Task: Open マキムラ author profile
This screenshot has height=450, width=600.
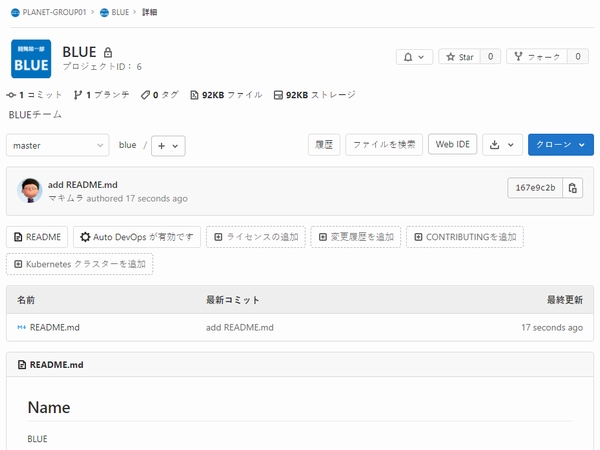Action: point(66,199)
